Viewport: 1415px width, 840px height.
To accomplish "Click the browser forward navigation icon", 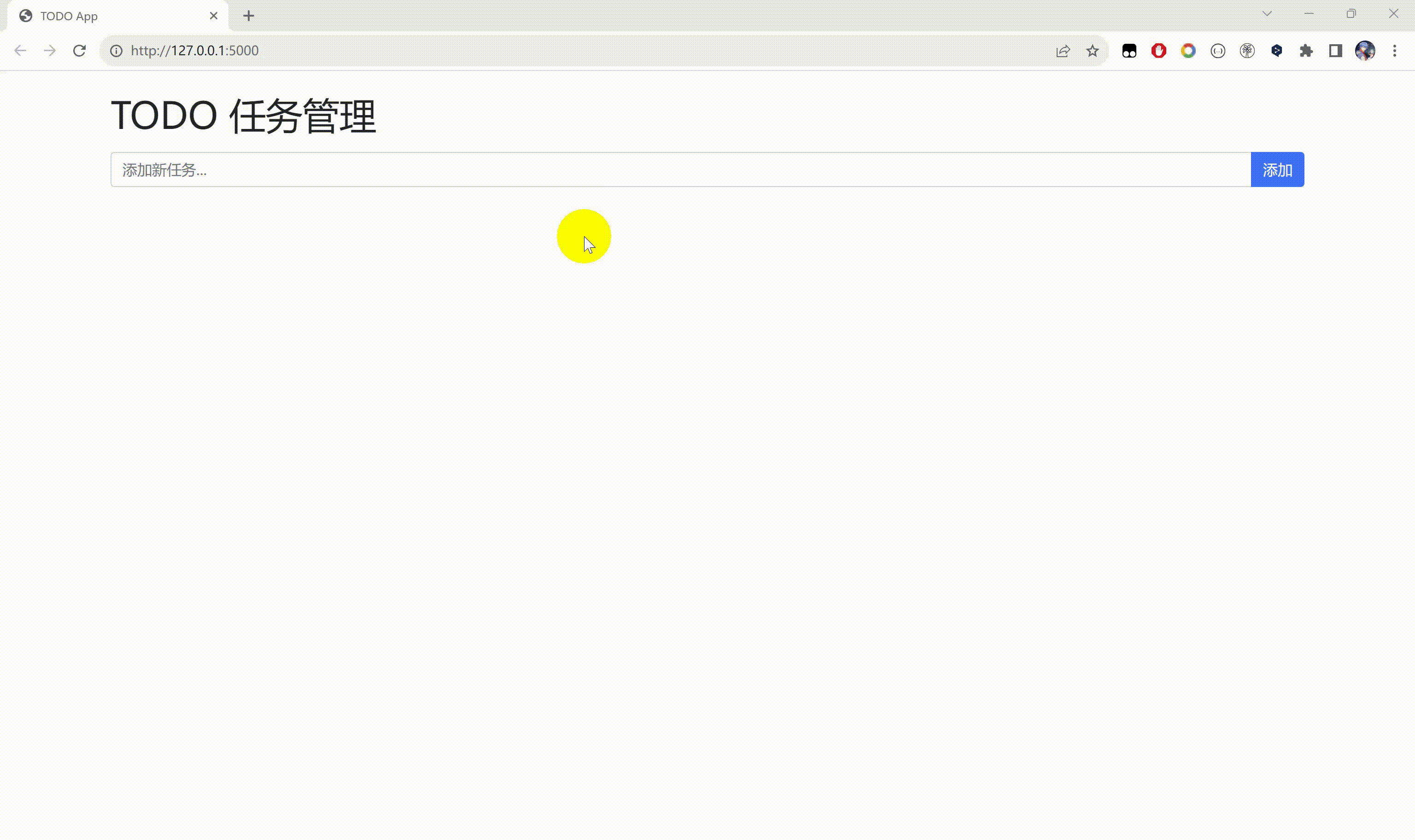I will (50, 51).
